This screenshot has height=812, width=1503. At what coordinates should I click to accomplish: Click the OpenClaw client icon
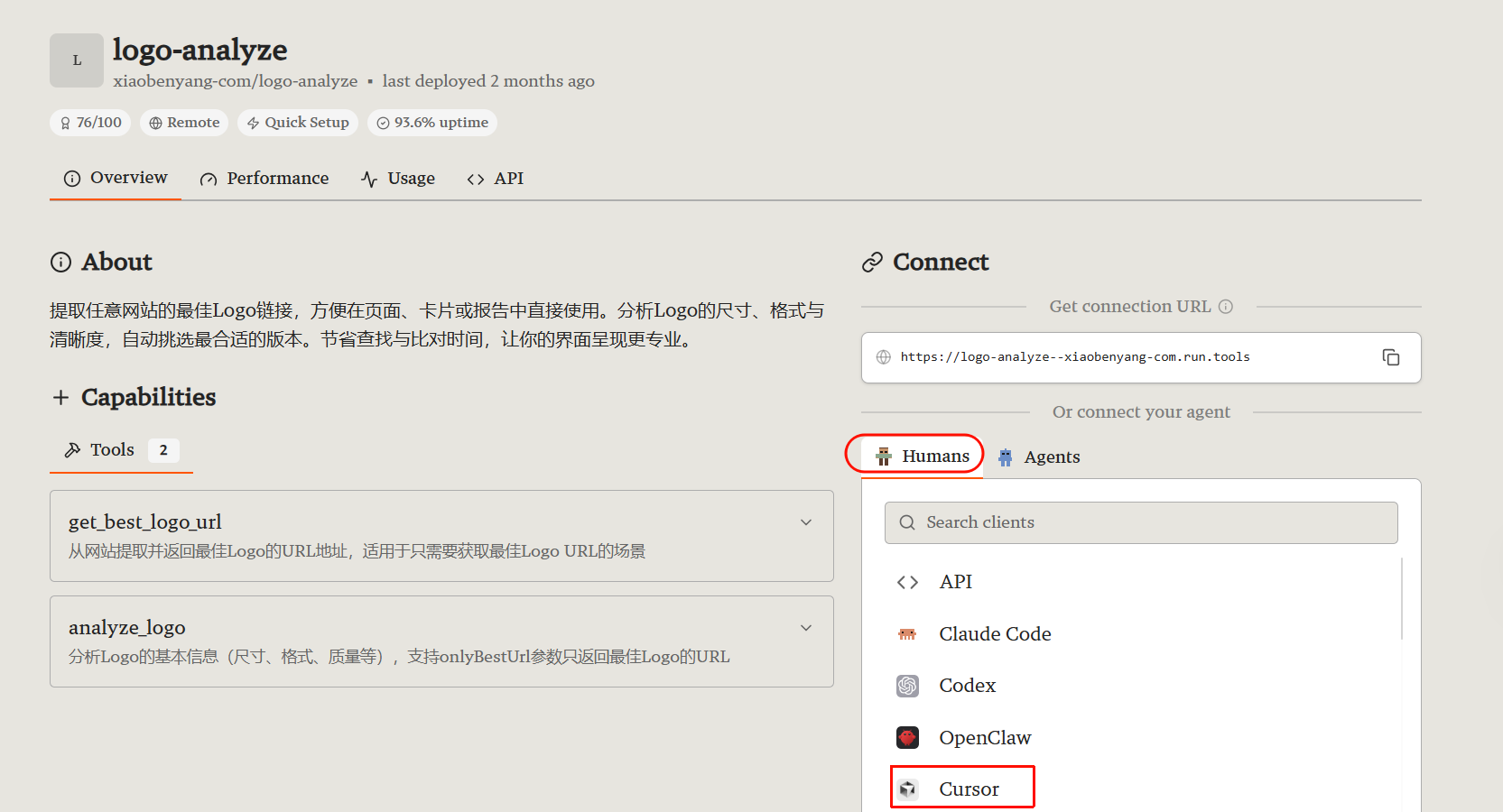tap(907, 738)
